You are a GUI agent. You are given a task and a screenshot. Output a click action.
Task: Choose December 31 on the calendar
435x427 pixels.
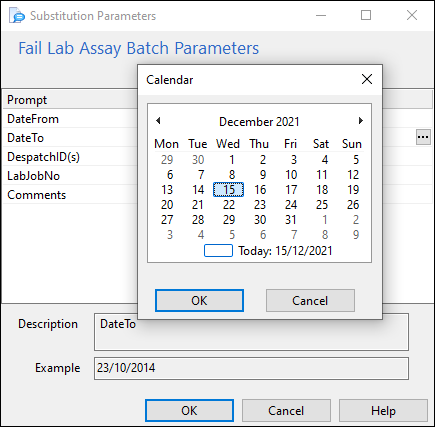[291, 220]
